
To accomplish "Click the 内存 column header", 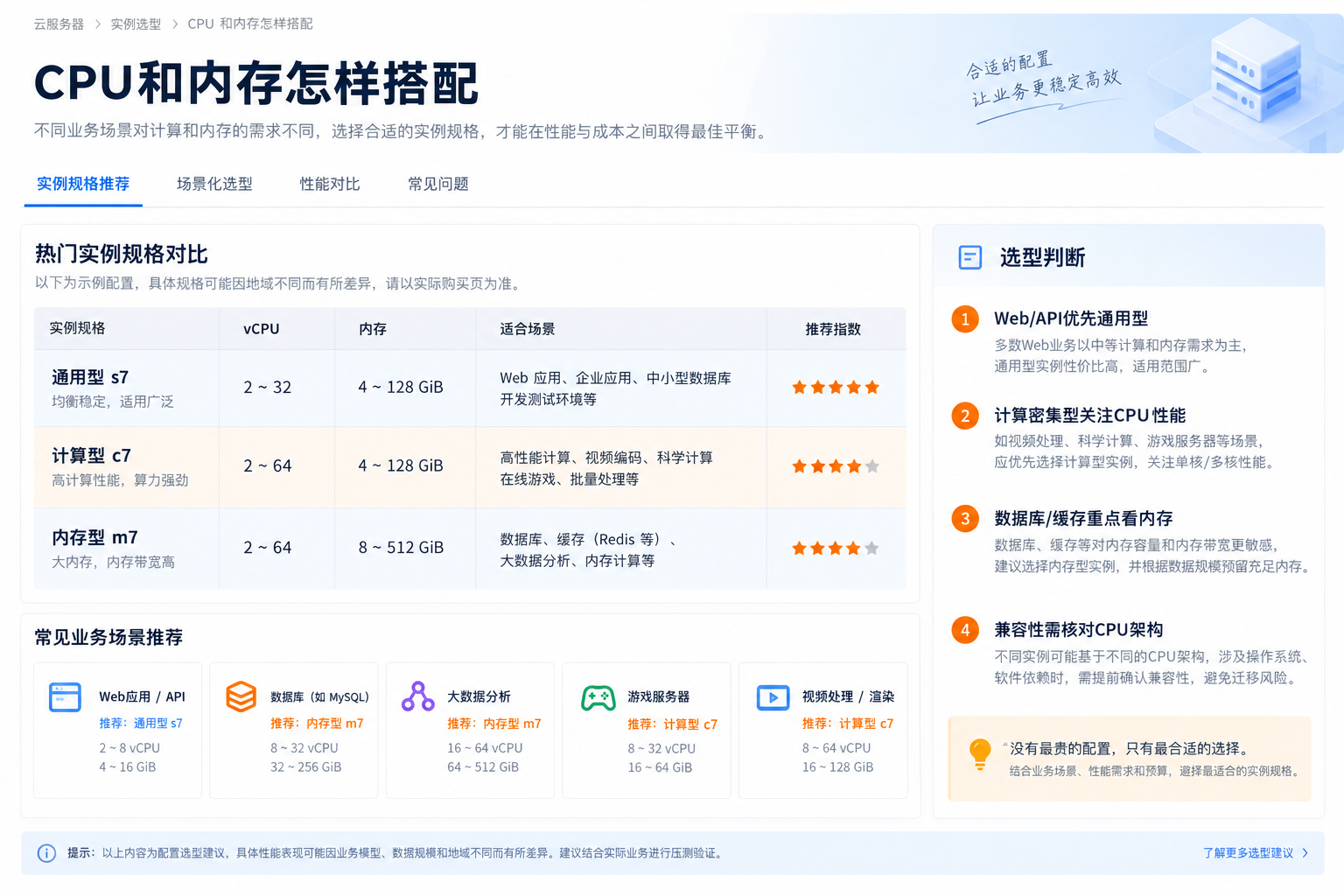I will click(x=373, y=329).
